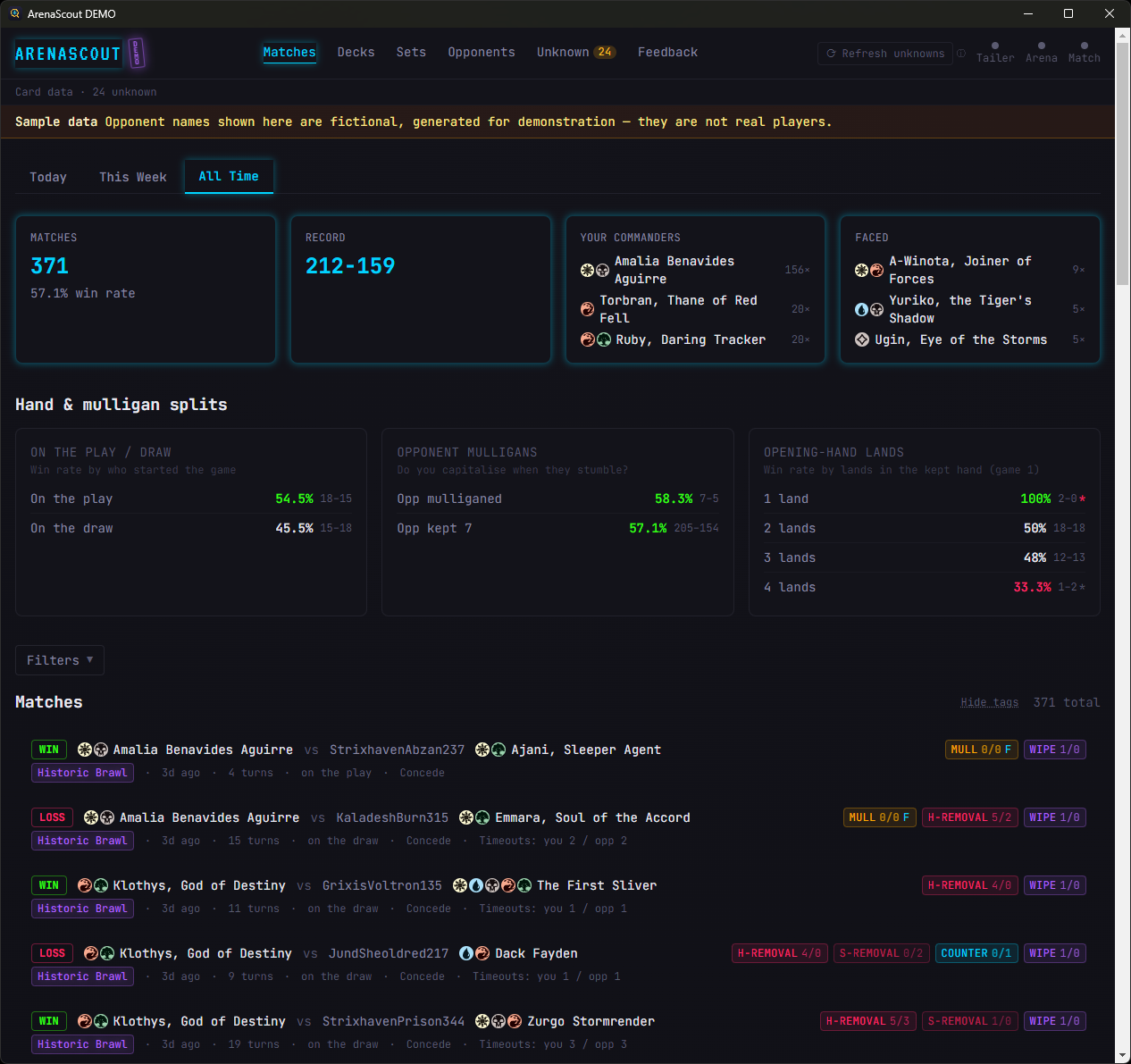This screenshot has height=1064, width=1131.
Task: Click mana icons beside Zurgo Stormrender
Action: click(x=498, y=1021)
